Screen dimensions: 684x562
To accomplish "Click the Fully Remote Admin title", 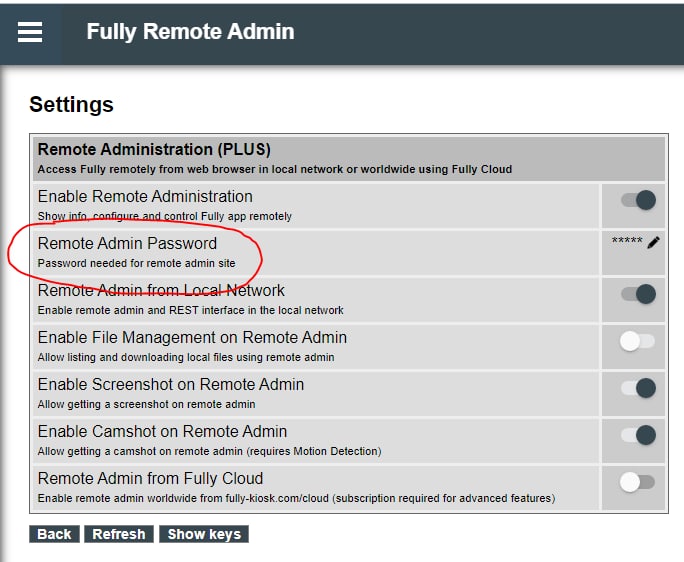I will [190, 31].
